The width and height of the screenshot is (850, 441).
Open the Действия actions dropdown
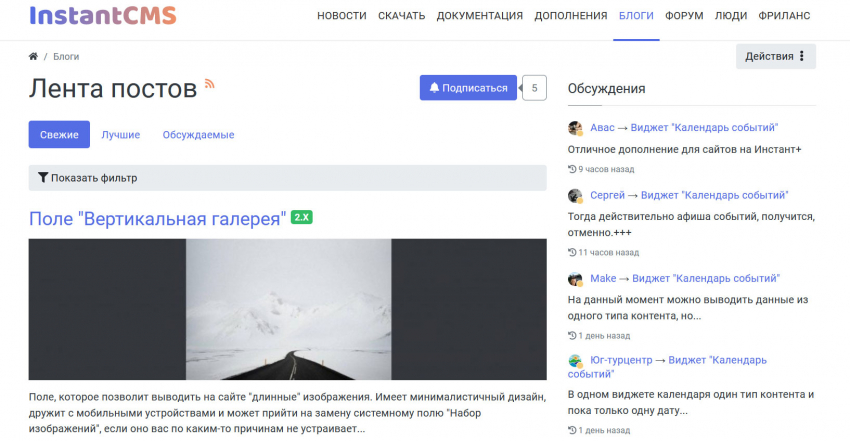pyautogui.click(x=775, y=56)
